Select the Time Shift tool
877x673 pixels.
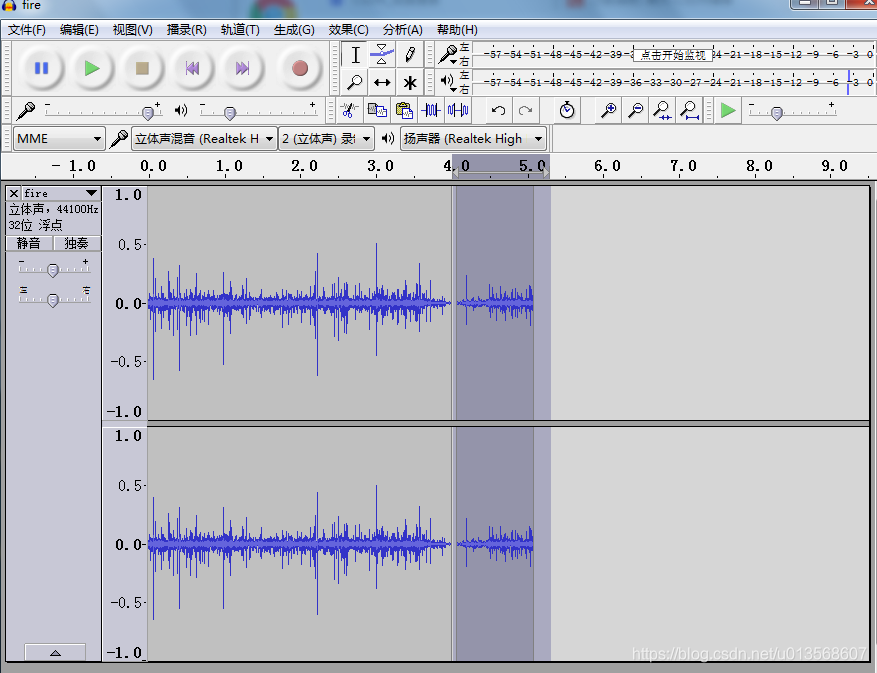pos(381,82)
